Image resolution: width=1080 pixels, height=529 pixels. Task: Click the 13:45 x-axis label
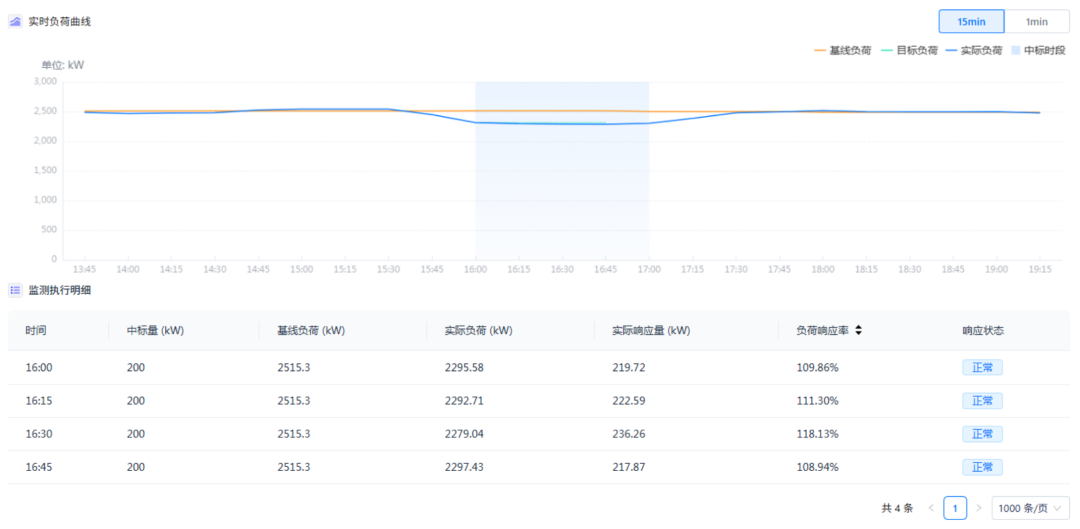tap(85, 269)
